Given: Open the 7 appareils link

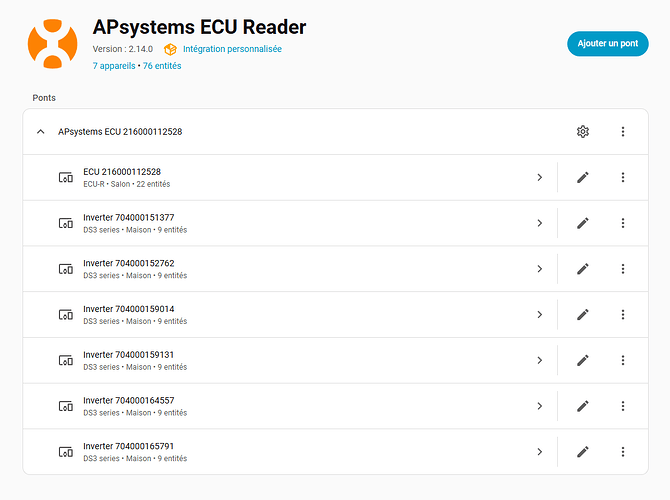Looking at the screenshot, I should click(x=115, y=66).
